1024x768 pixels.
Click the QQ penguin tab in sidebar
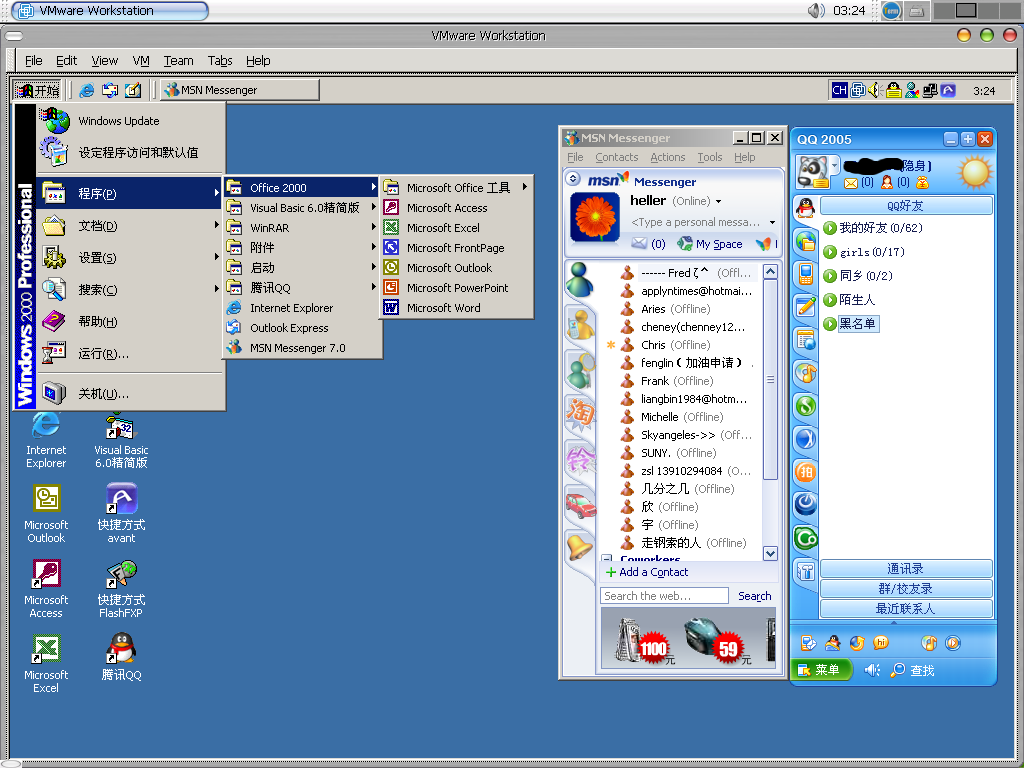click(x=806, y=208)
